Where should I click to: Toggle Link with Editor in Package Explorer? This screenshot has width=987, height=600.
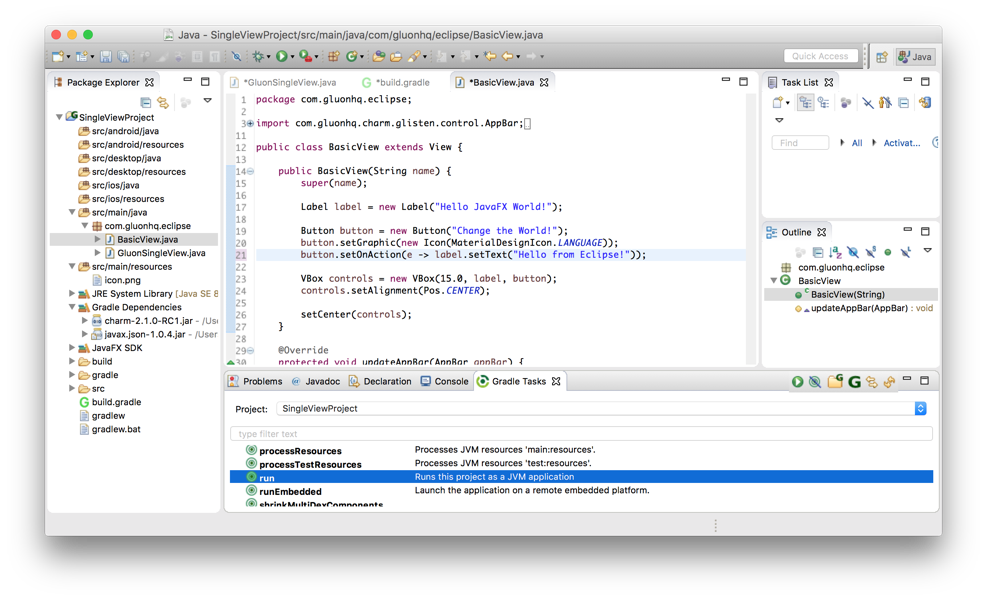click(x=163, y=102)
